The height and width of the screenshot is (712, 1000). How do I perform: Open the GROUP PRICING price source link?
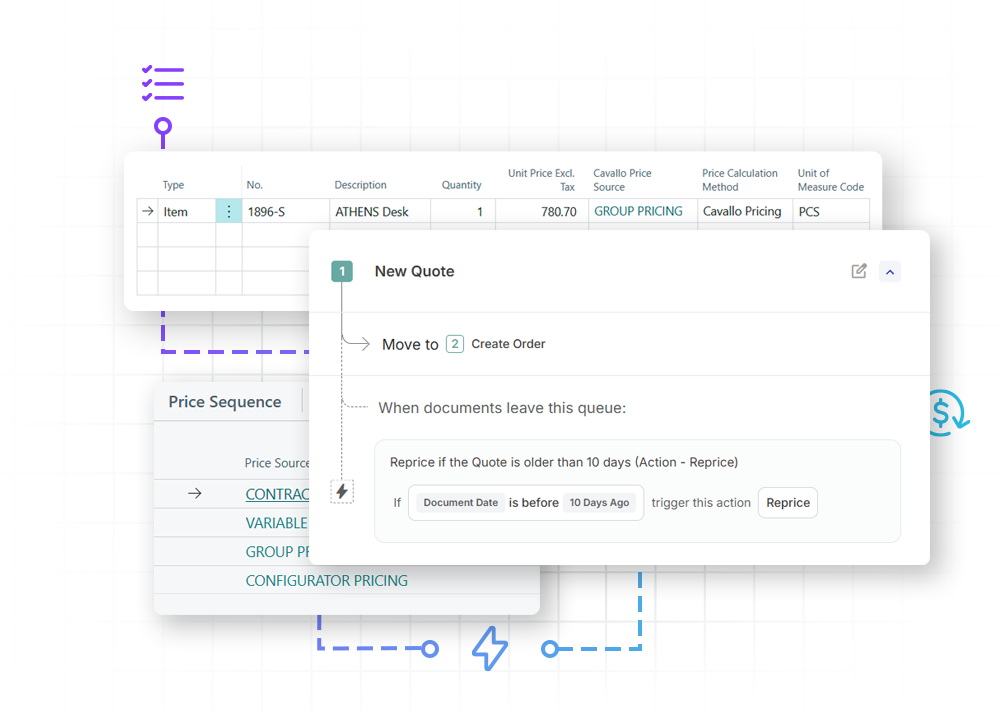pyautogui.click(x=638, y=211)
